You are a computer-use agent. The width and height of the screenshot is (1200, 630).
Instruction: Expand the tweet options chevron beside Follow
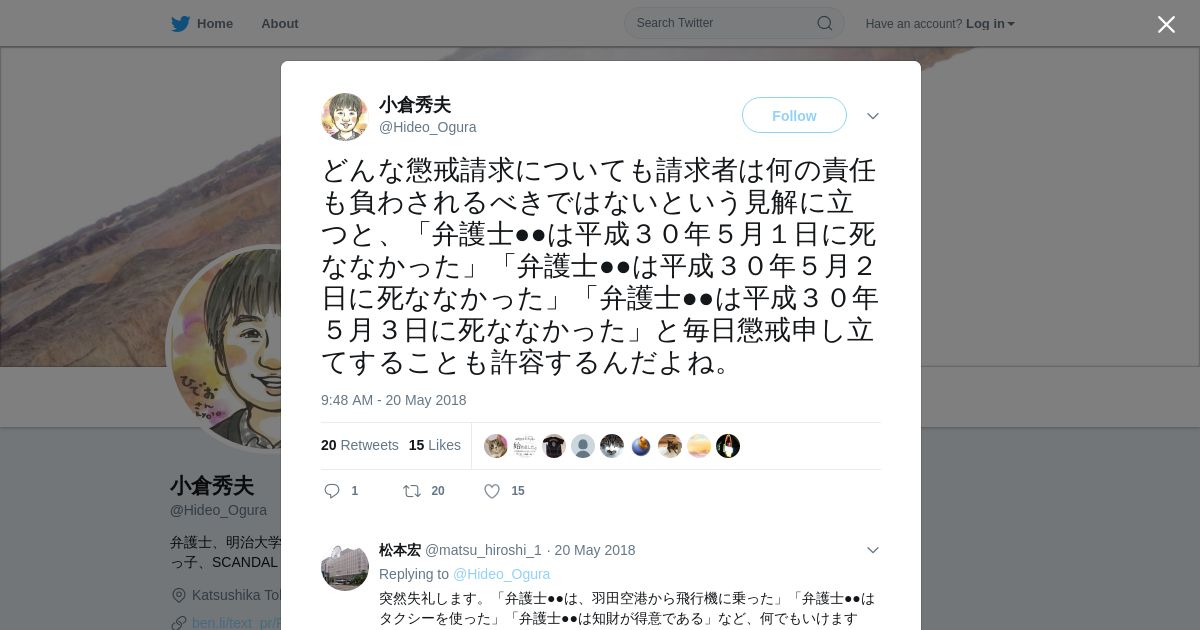point(873,116)
